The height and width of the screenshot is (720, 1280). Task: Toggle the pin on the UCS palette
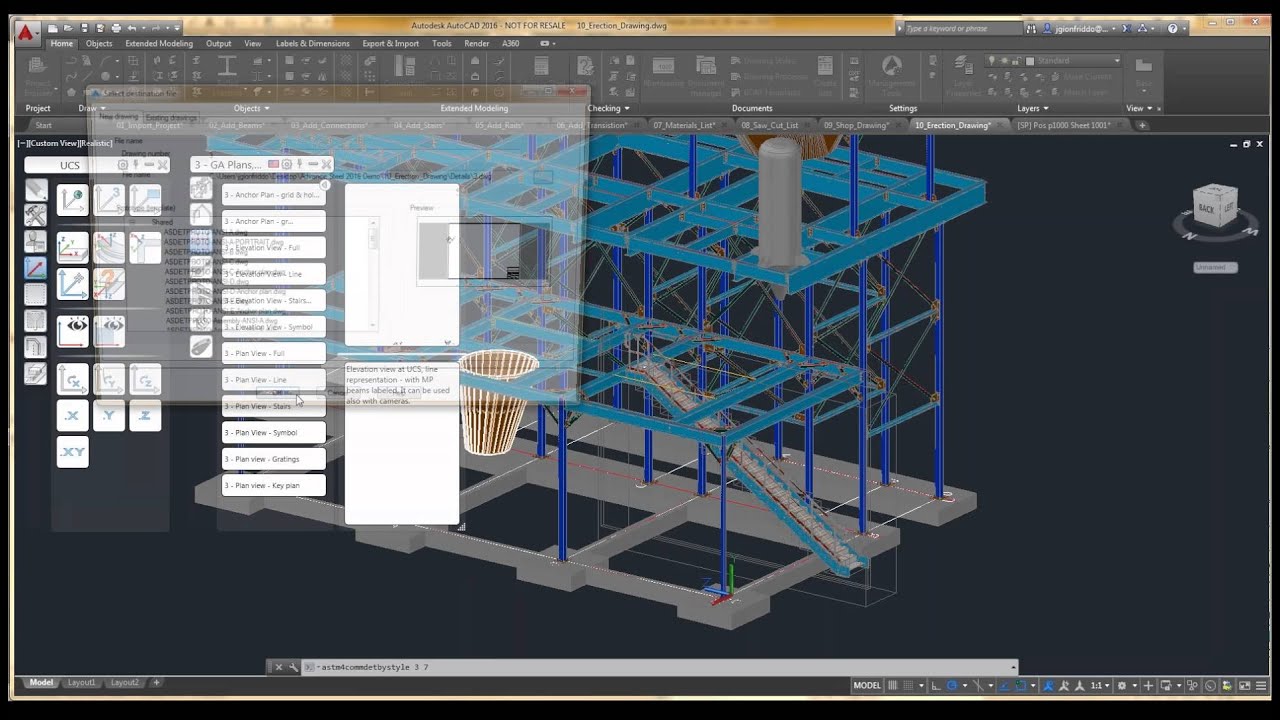136,165
